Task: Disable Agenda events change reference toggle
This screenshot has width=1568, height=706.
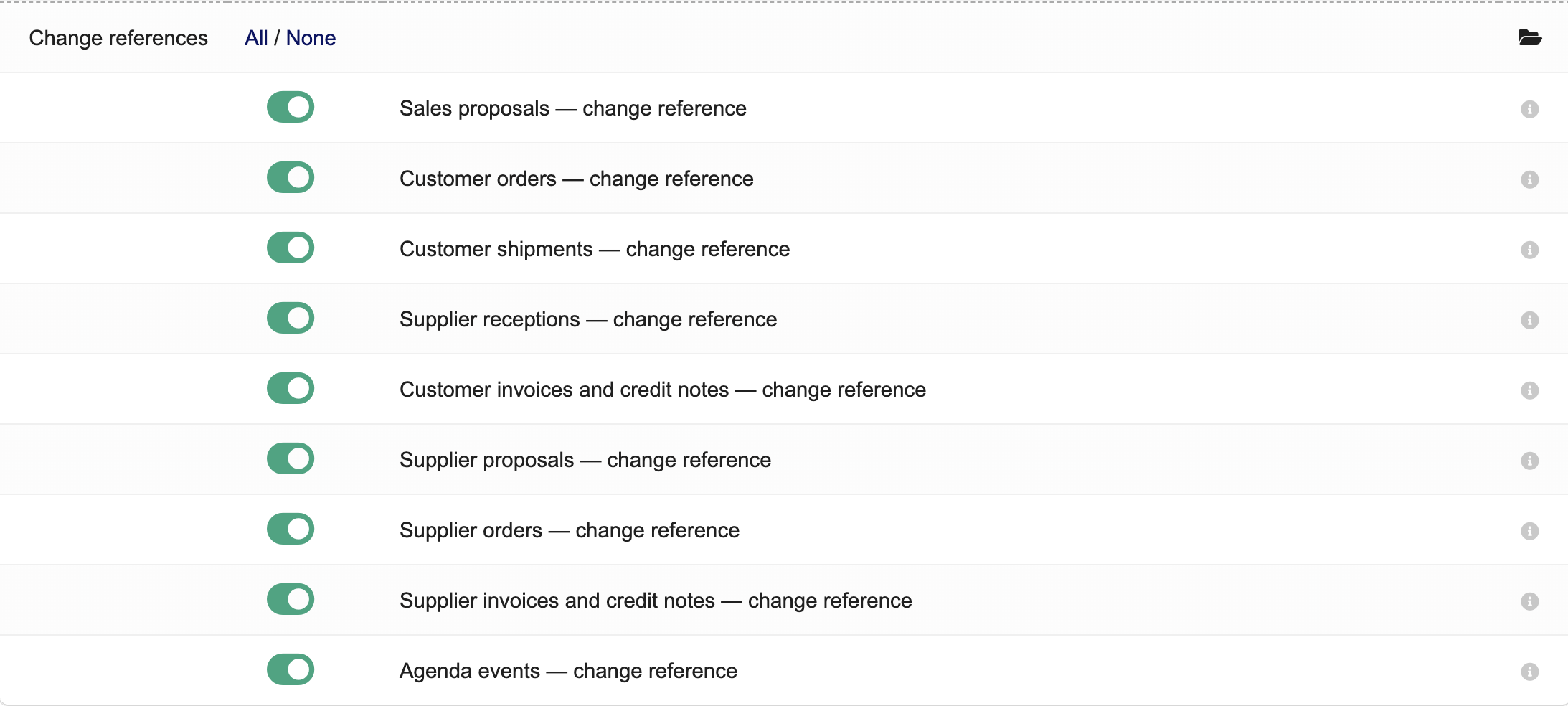Action: pyautogui.click(x=291, y=670)
